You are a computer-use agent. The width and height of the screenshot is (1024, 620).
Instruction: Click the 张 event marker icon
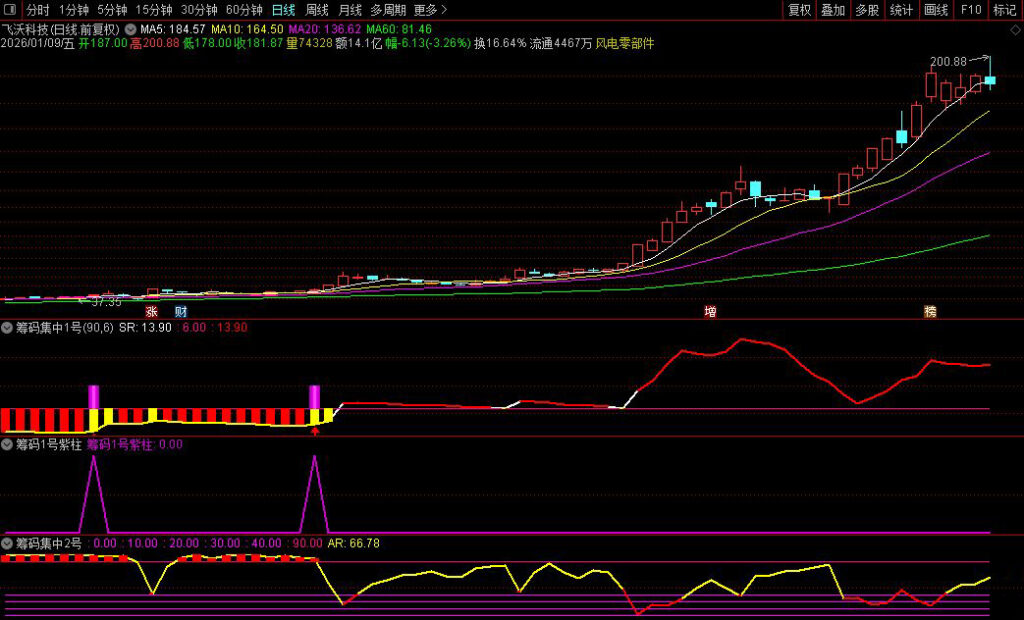[152, 312]
